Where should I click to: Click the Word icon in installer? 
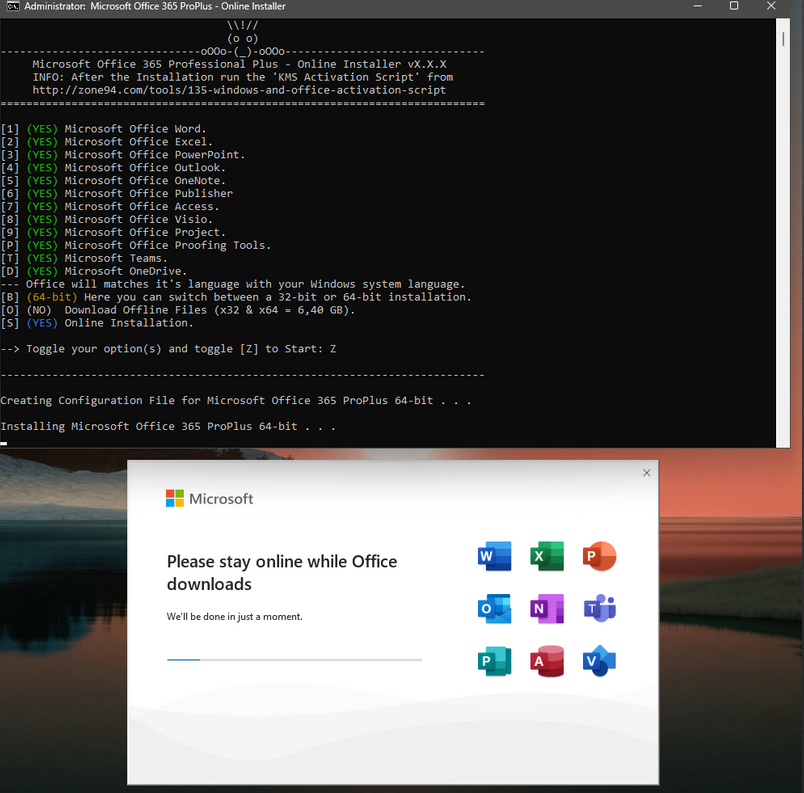pyautogui.click(x=495, y=556)
